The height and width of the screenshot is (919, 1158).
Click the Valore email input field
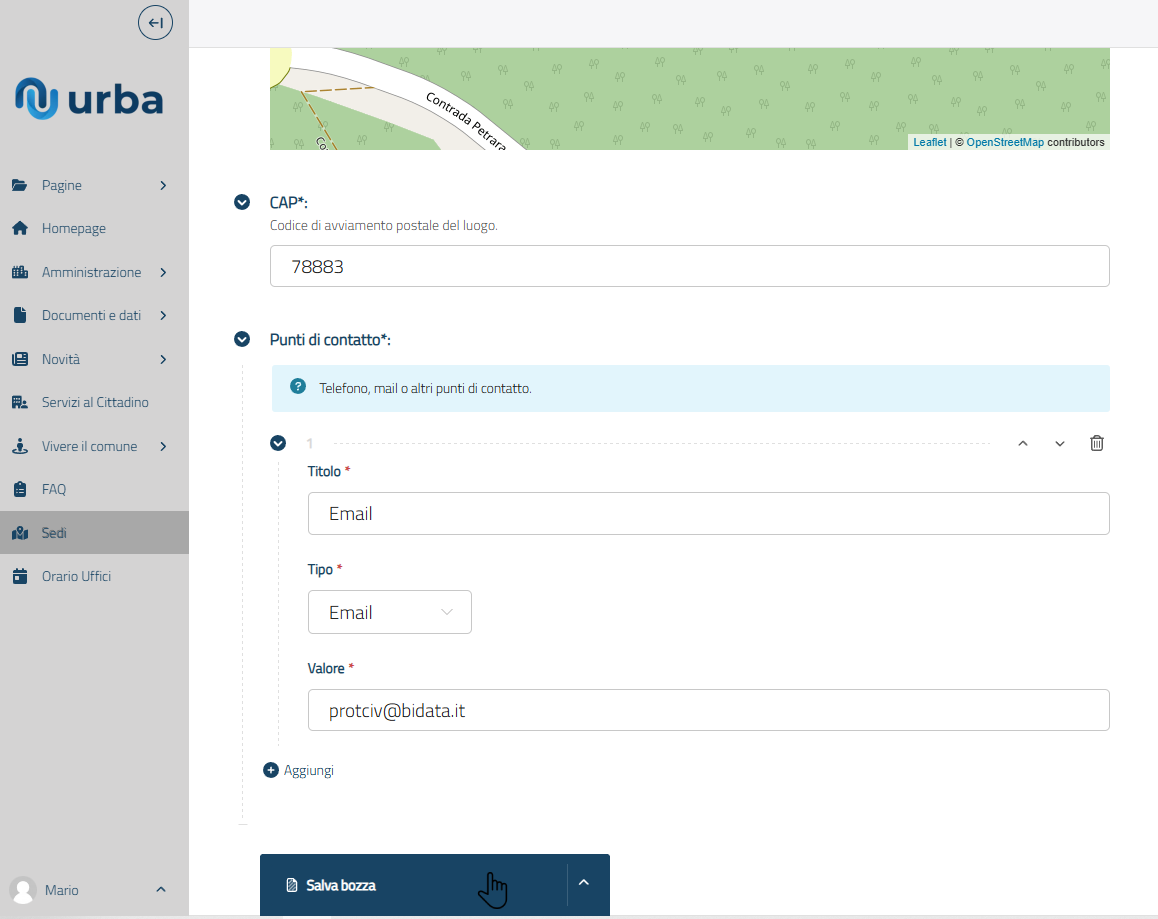[x=708, y=710]
